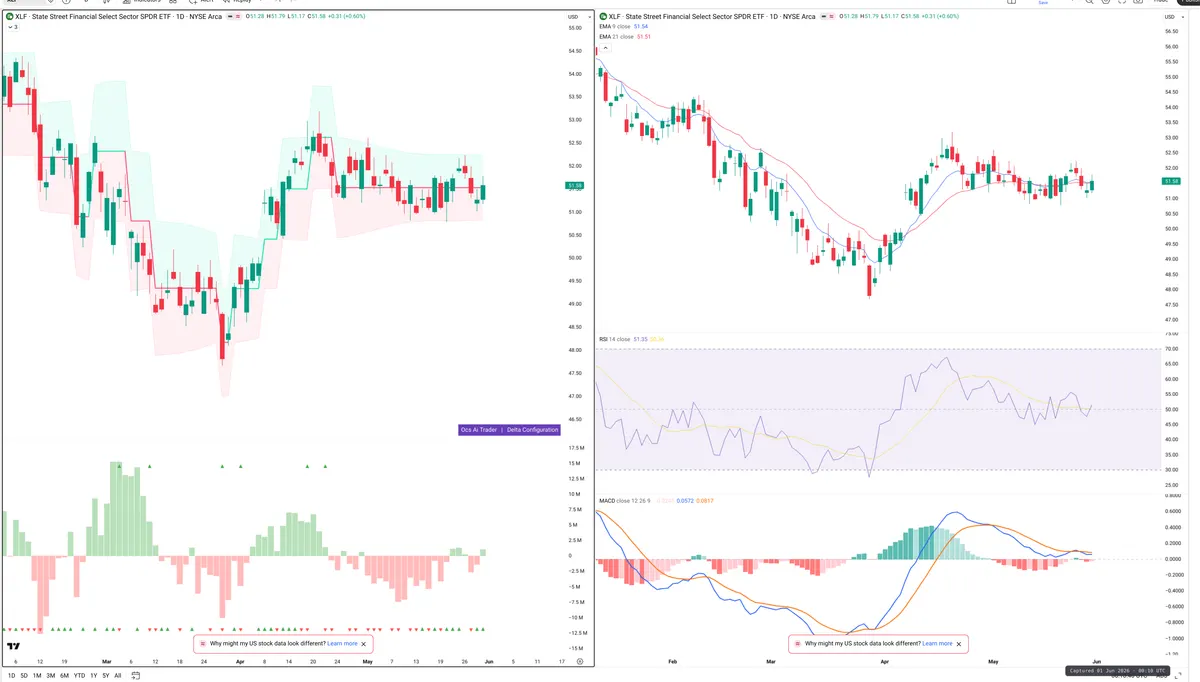Image resolution: width=1200 pixels, height=682 pixels.
Task: Dismiss US stock data notice on right chart
Action: pyautogui.click(x=959, y=644)
